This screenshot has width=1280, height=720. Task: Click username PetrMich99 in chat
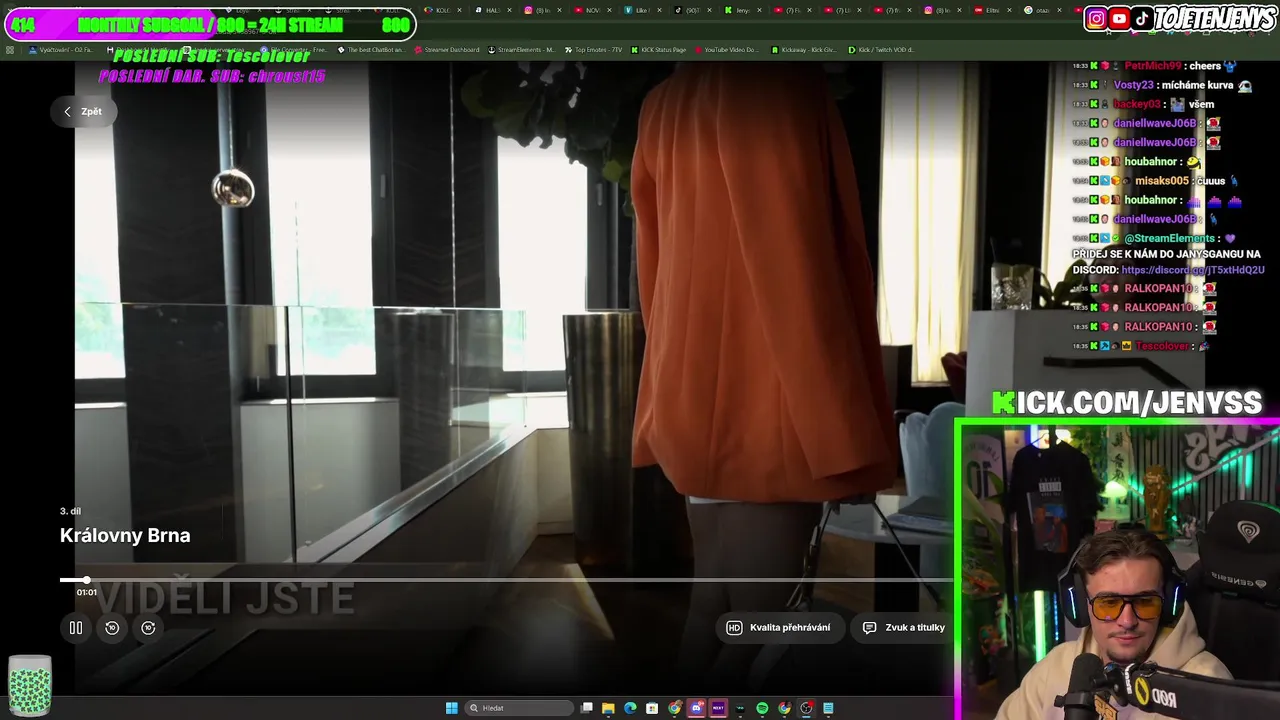tap(1153, 66)
